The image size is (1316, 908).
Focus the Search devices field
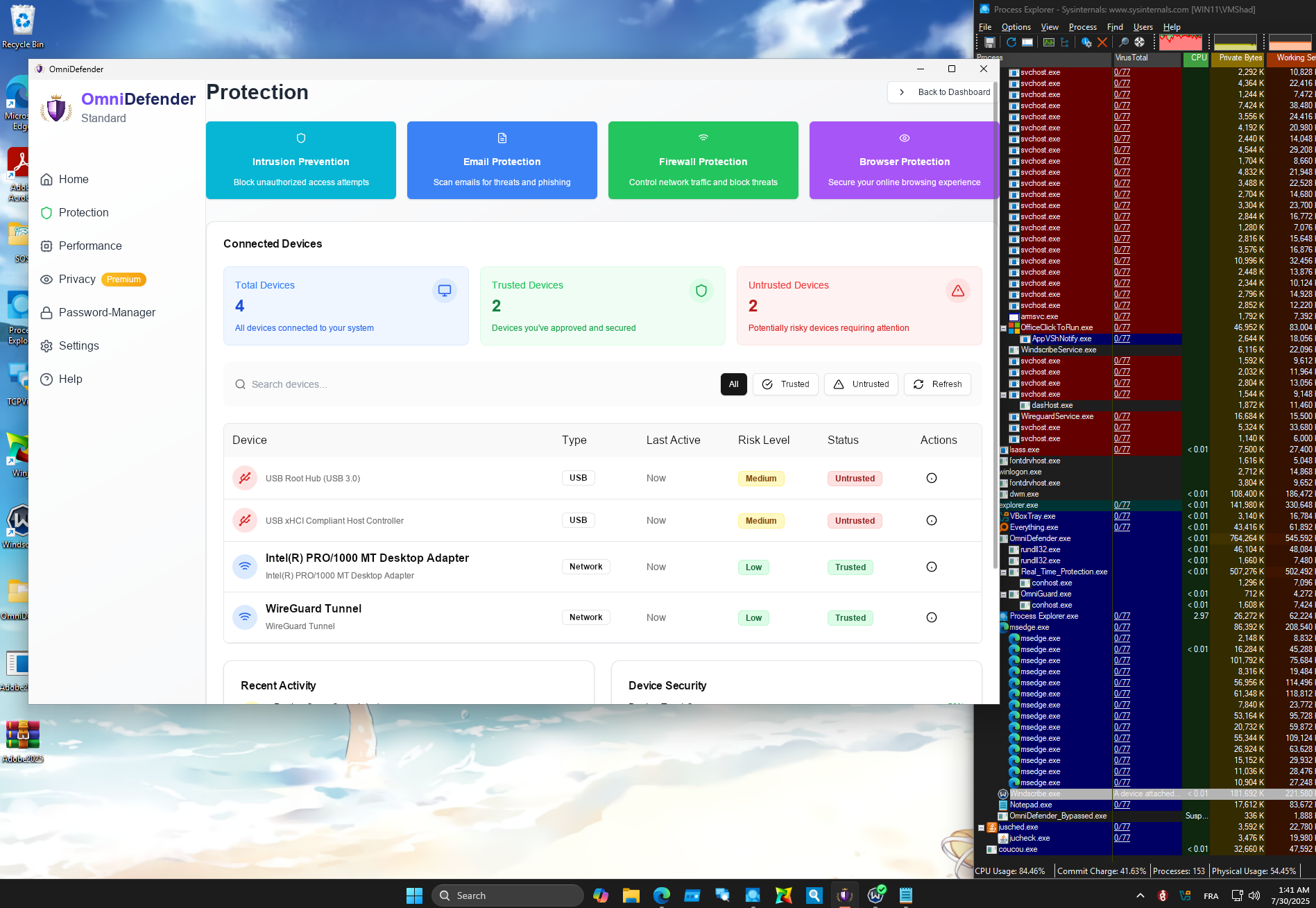click(x=472, y=384)
